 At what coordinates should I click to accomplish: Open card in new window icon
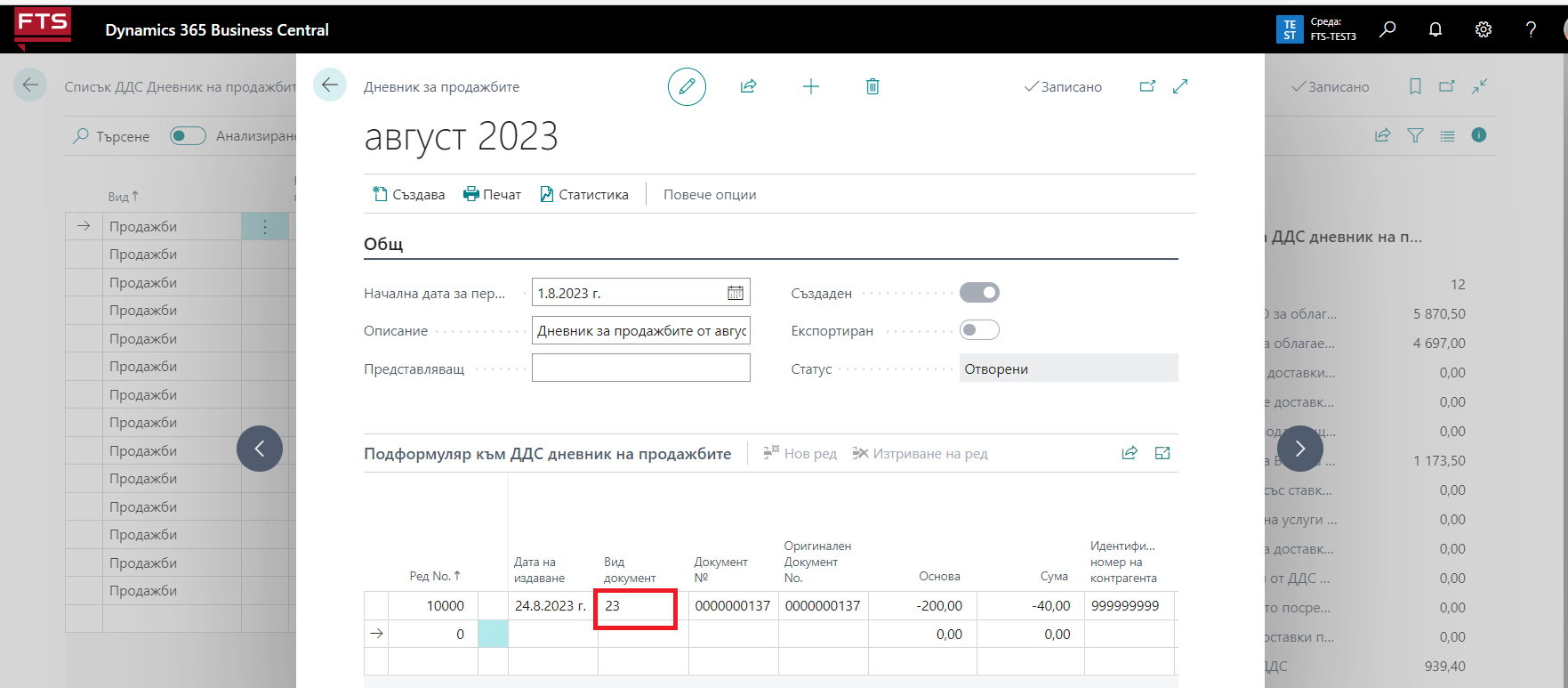point(1147,86)
